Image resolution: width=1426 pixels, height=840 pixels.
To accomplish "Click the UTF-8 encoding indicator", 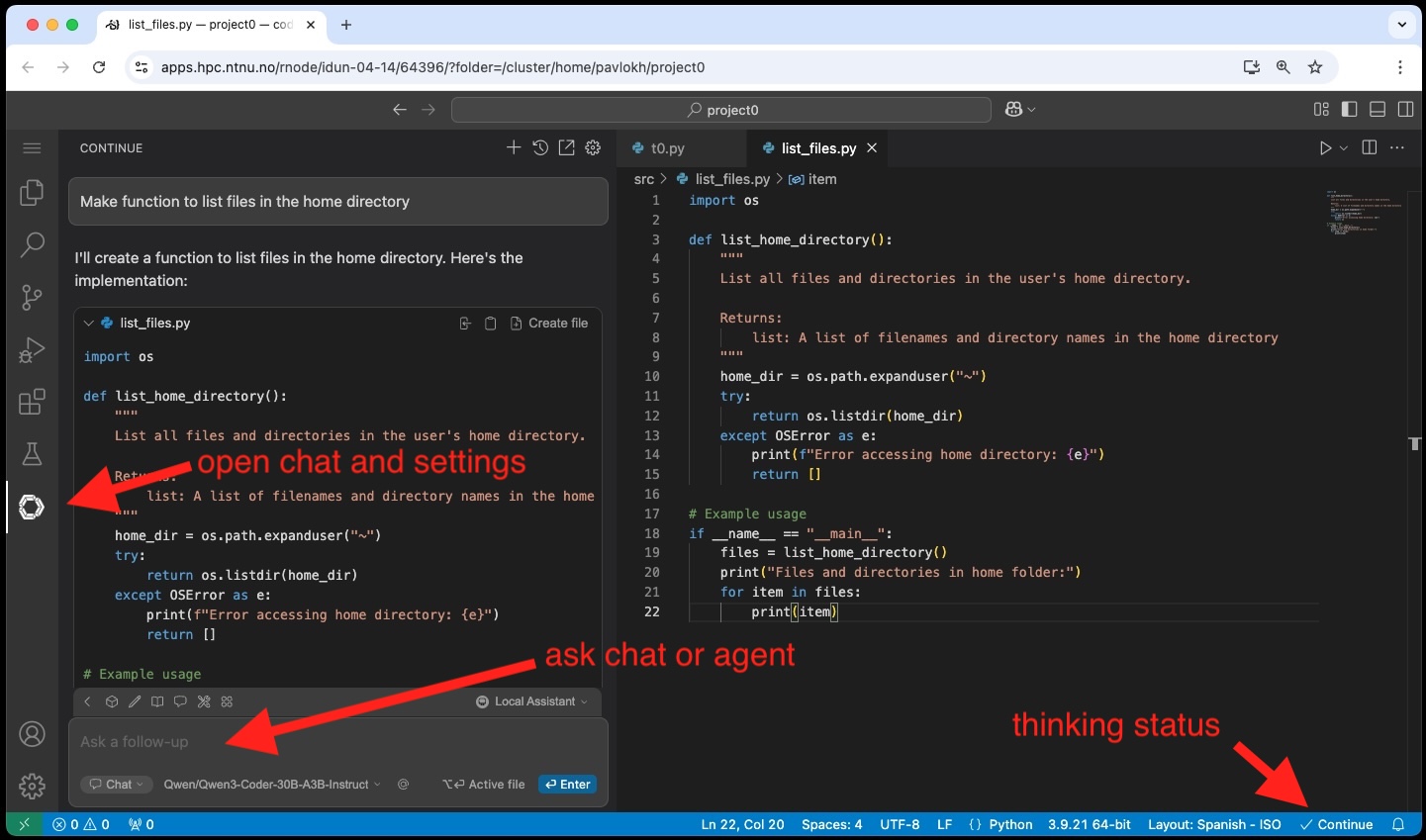I will (900, 824).
